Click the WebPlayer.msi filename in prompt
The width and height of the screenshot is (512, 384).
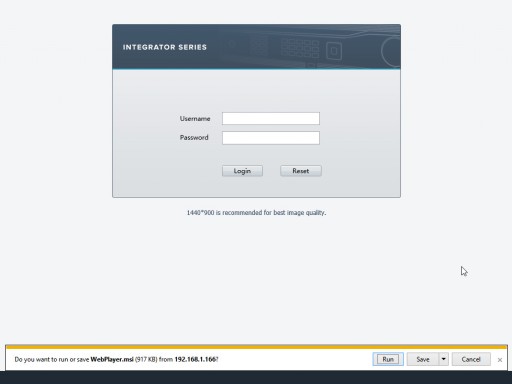112,359
